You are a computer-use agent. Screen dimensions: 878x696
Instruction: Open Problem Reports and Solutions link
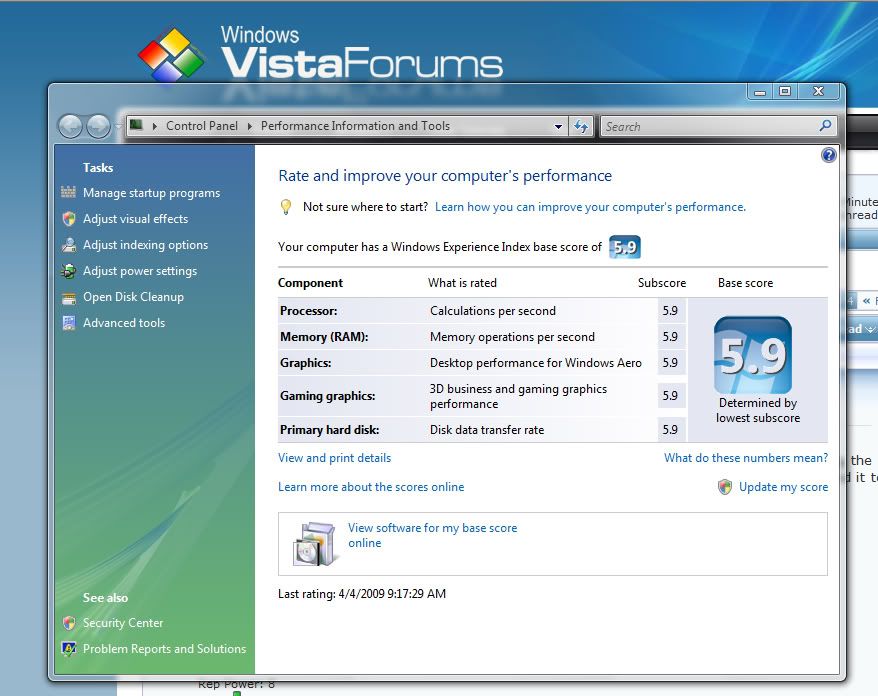[164, 648]
